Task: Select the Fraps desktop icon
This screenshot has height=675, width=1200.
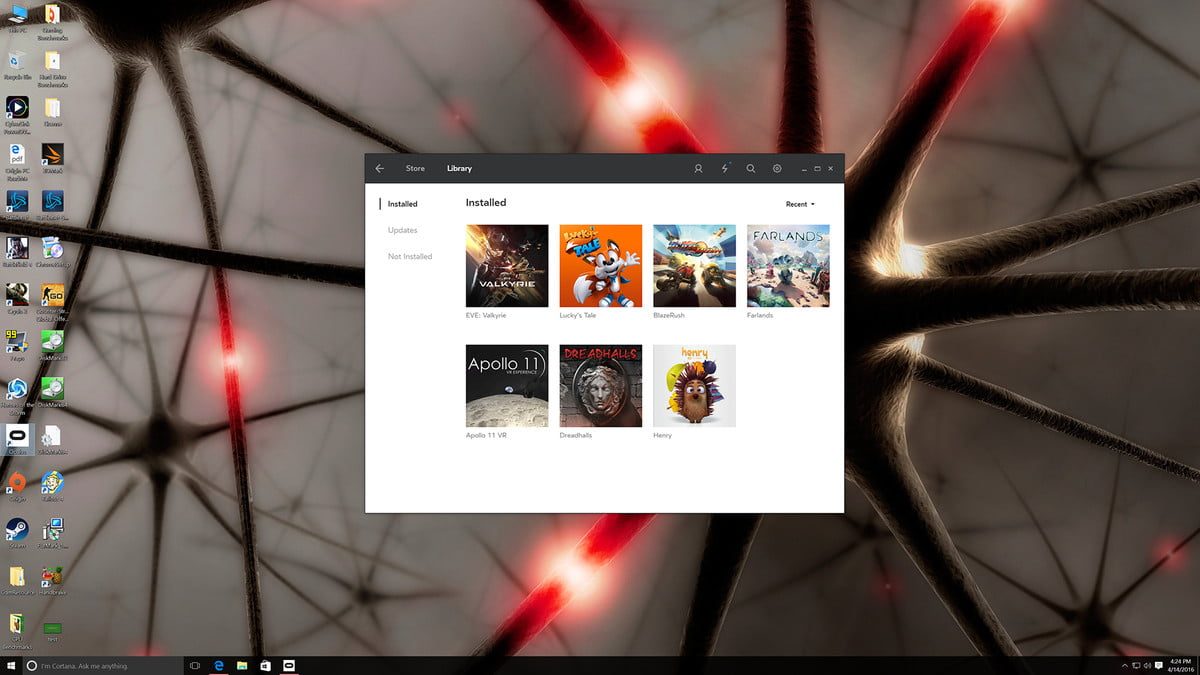Action: [x=17, y=345]
